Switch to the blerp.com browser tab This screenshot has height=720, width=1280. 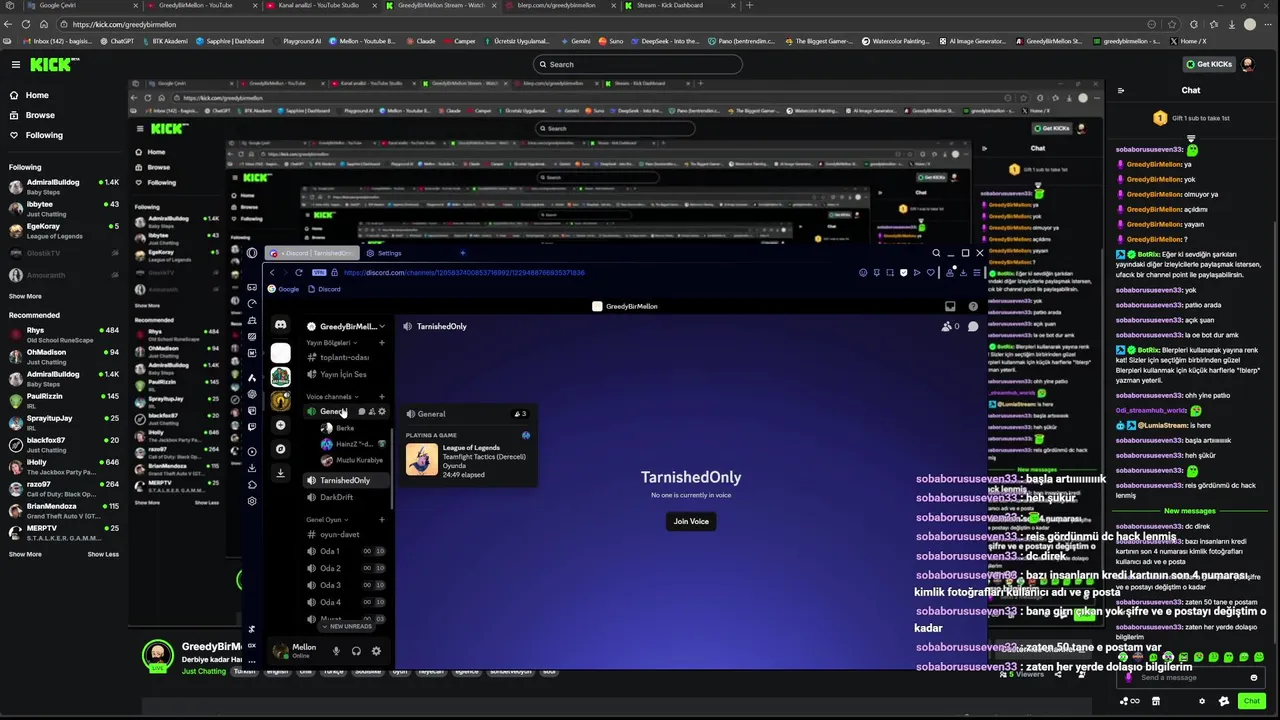pyautogui.click(x=561, y=5)
